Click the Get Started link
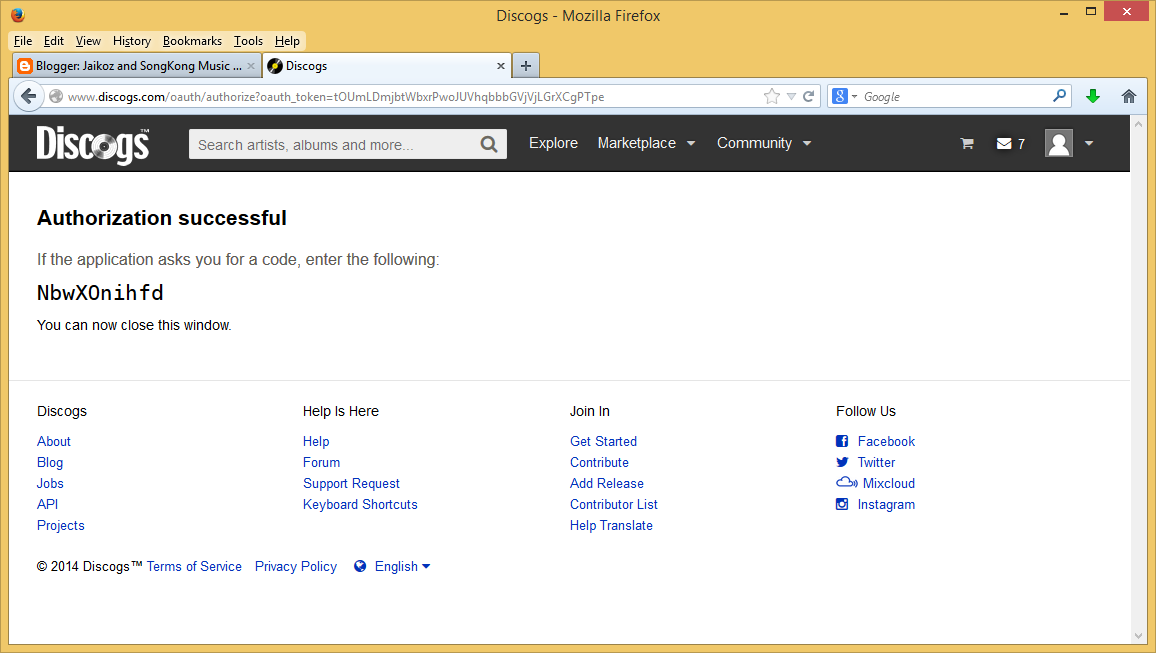Screen dimensions: 1156x653 603,441
